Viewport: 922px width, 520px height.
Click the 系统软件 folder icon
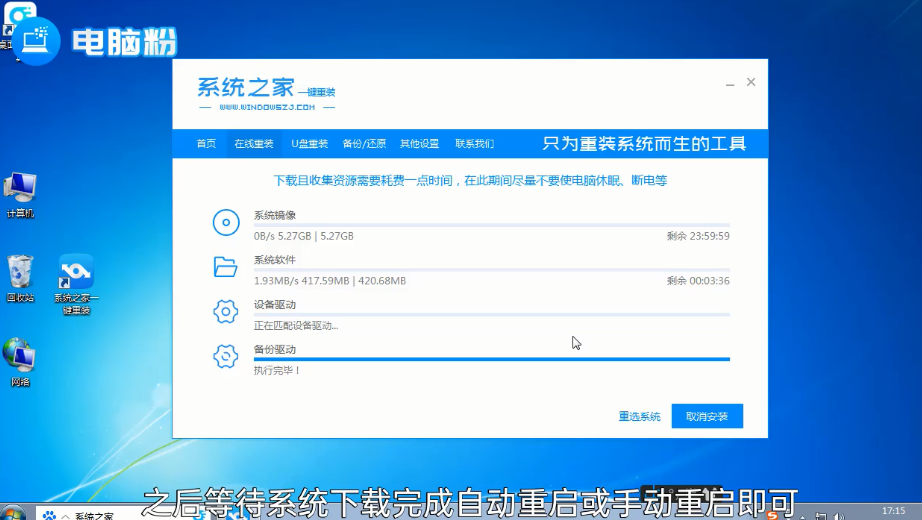(x=225, y=267)
